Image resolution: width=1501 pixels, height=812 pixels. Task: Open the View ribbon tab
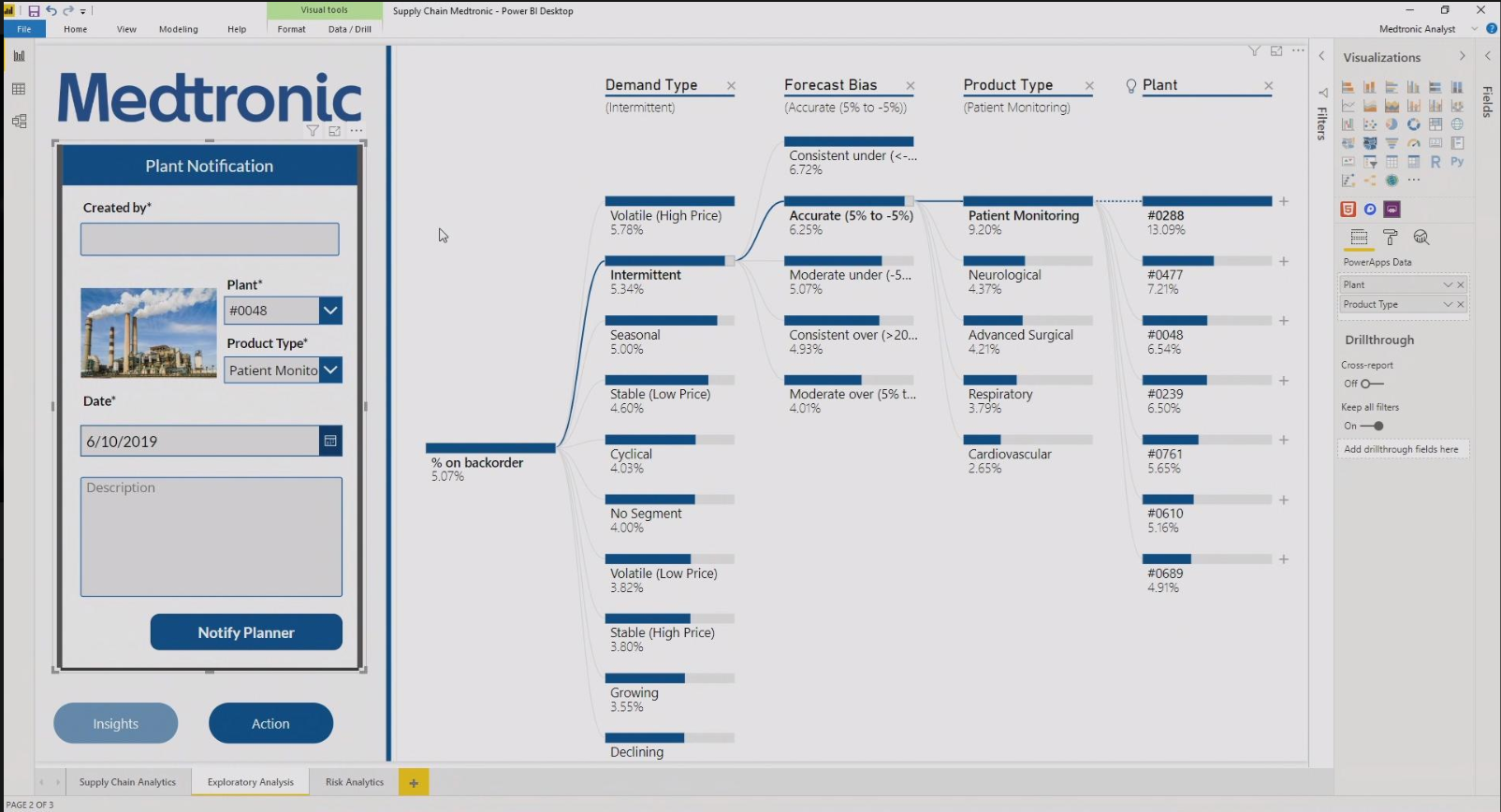pyautogui.click(x=126, y=29)
